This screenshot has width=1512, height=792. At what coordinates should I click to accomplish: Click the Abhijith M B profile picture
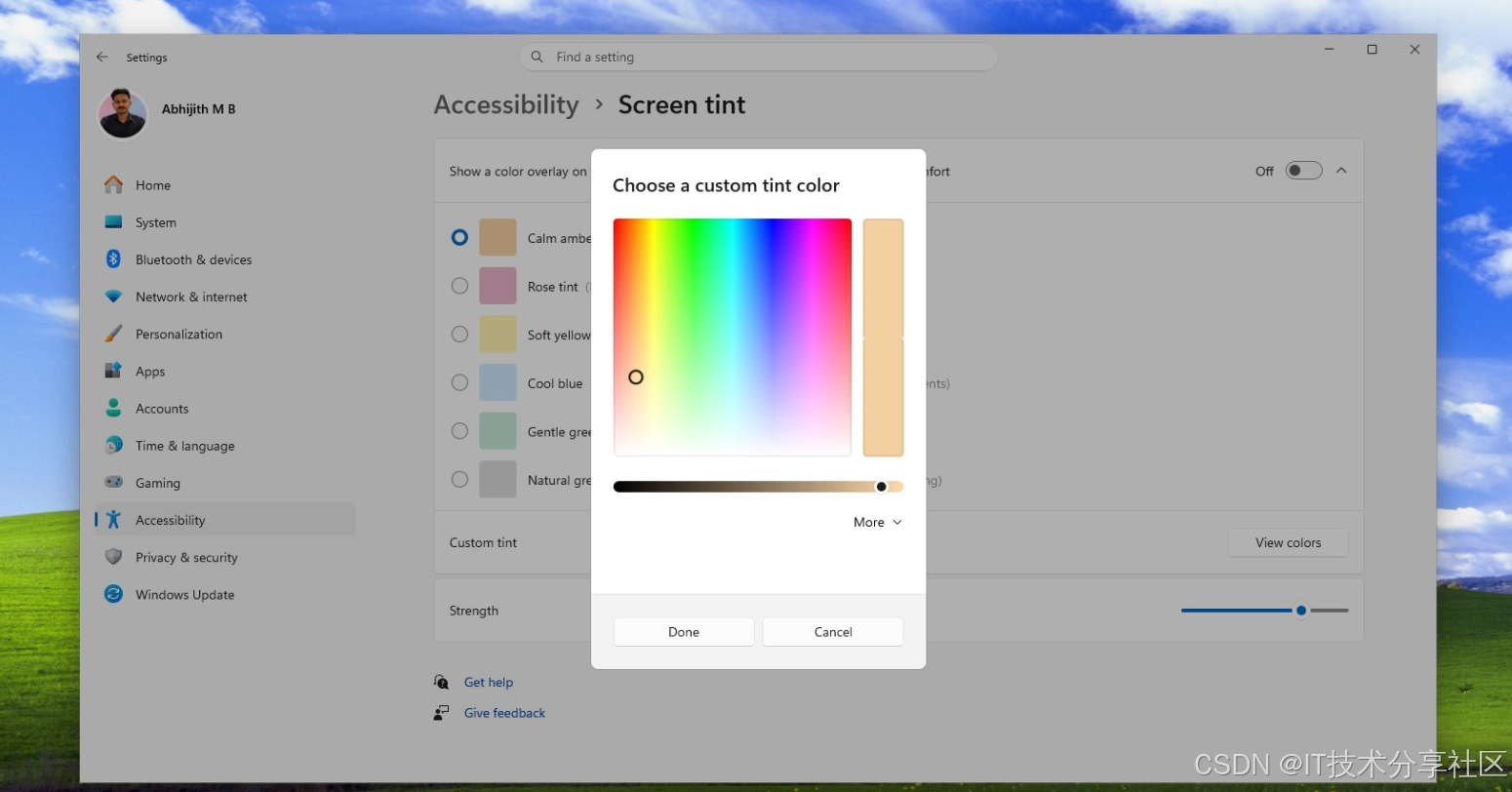123,114
